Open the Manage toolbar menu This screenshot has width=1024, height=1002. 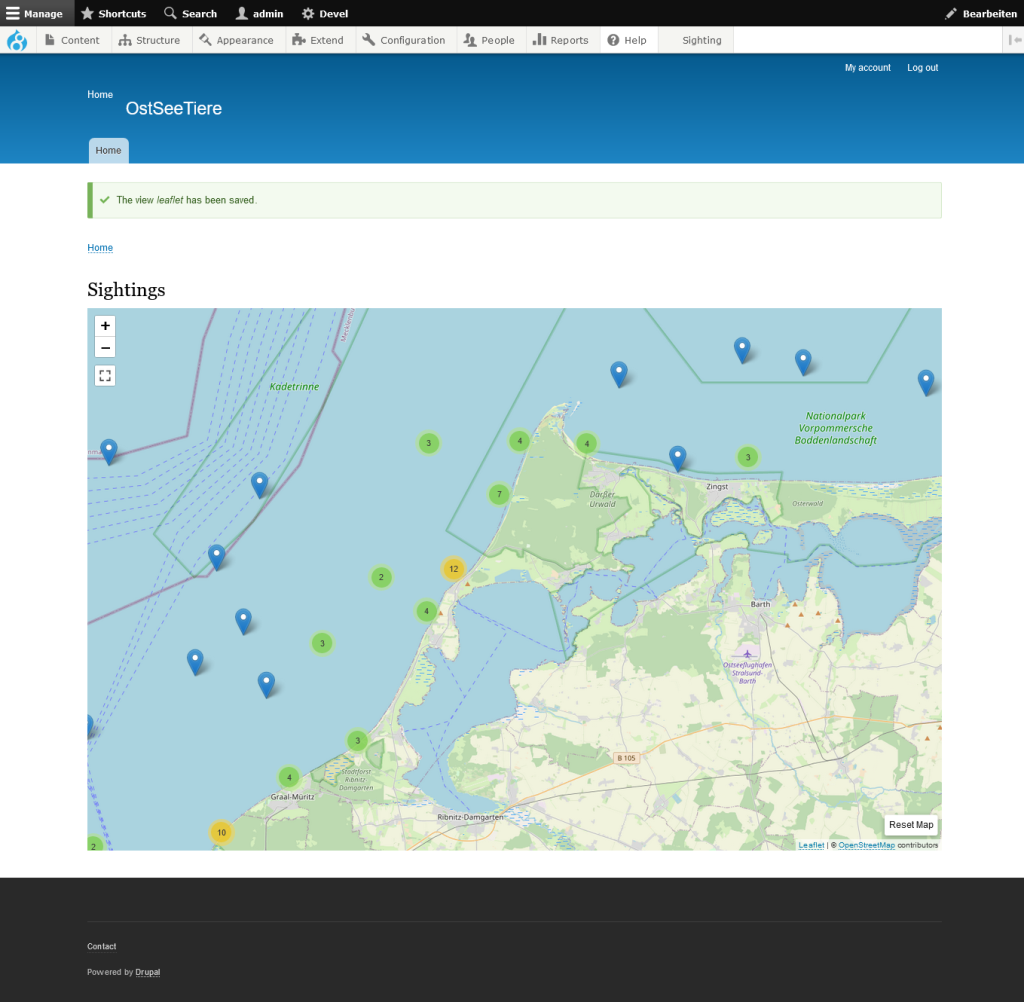pos(35,13)
